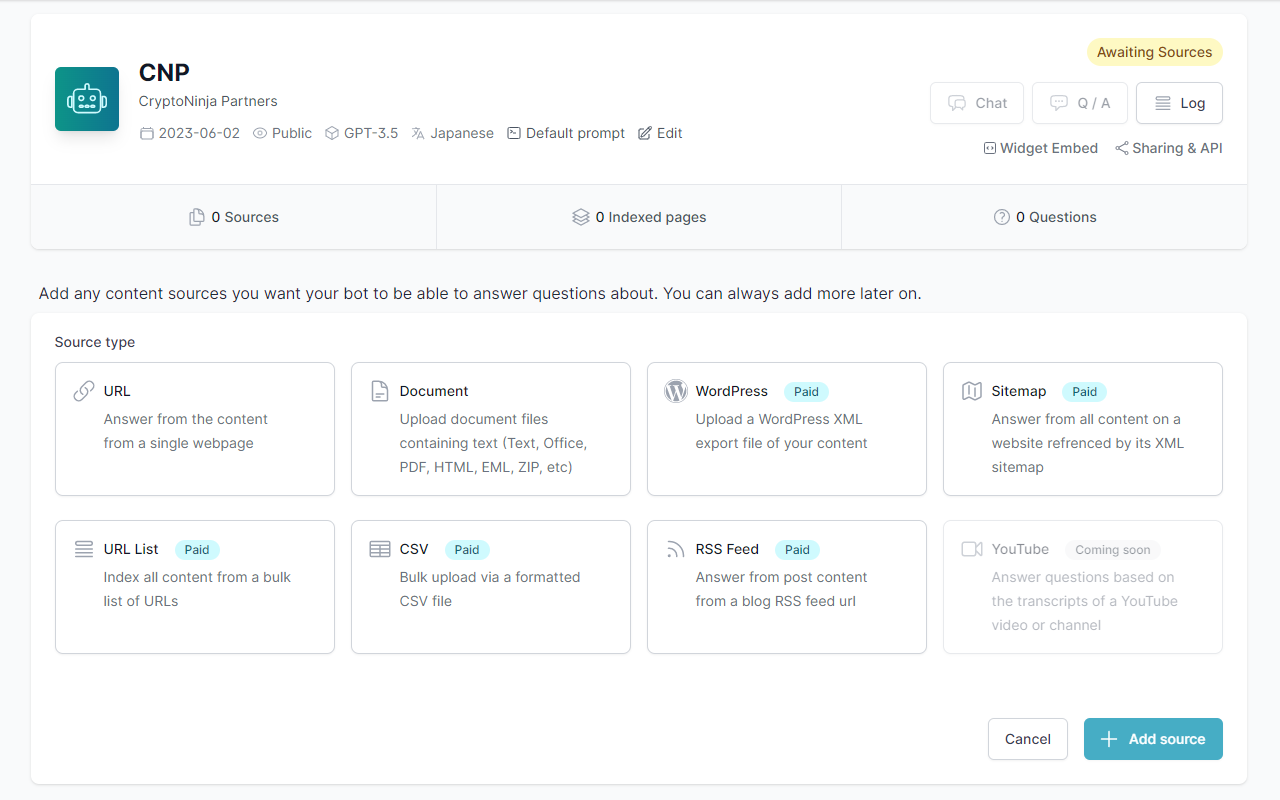Click the prompt icon beside Default prompt
Image resolution: width=1280 pixels, height=800 pixels.
514,133
